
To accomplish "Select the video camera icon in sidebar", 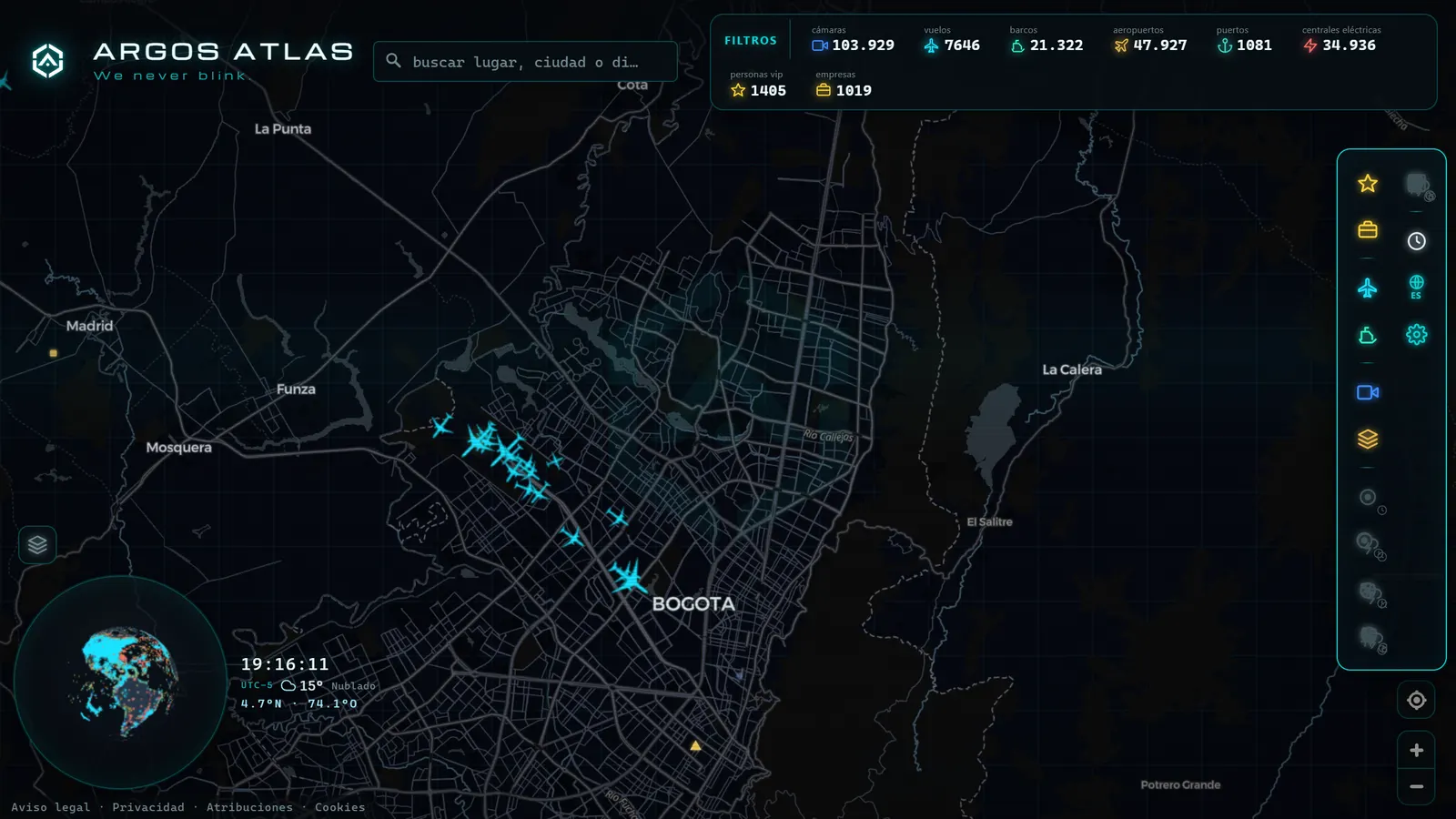I will coord(1368,392).
